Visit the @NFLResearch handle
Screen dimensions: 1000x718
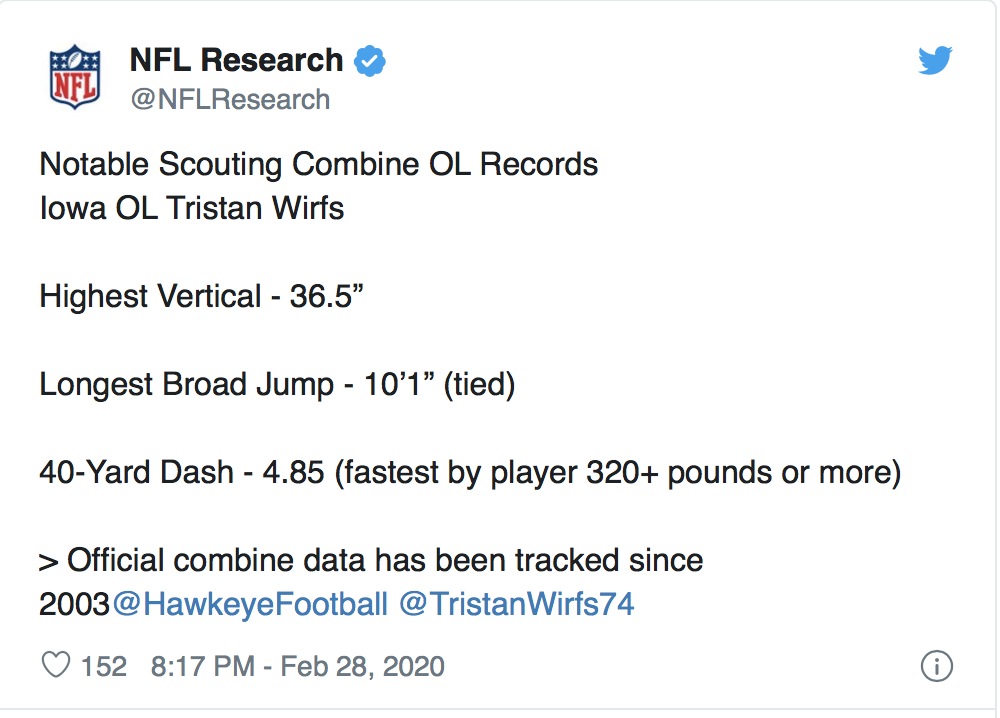pos(230,99)
